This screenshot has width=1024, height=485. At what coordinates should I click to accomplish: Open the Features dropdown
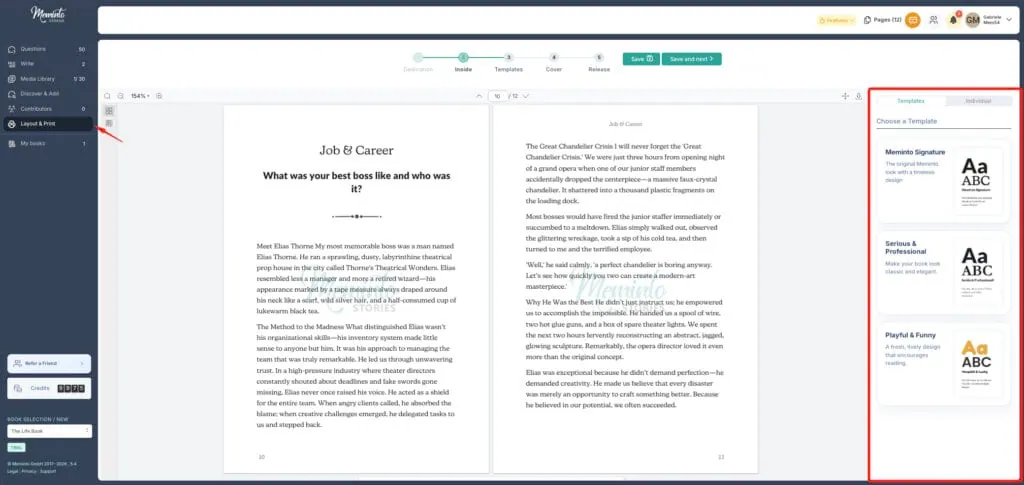(x=836, y=20)
